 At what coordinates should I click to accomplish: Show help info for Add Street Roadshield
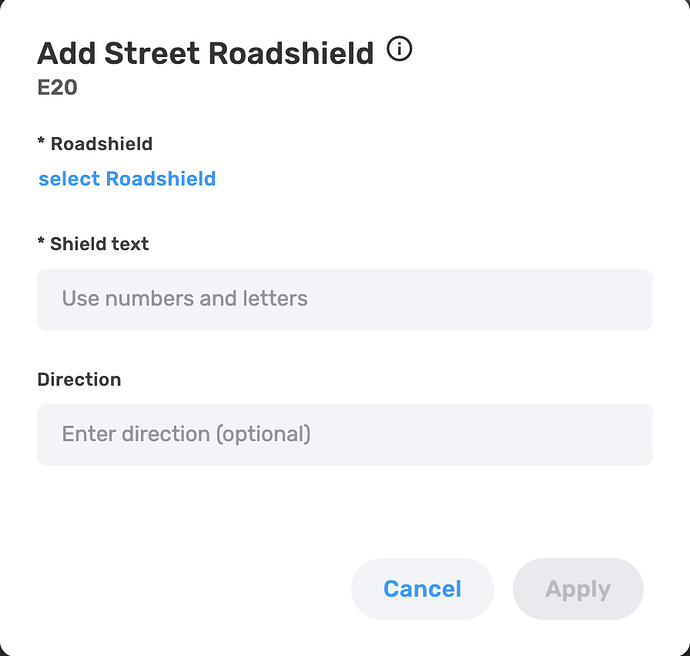[x=399, y=49]
